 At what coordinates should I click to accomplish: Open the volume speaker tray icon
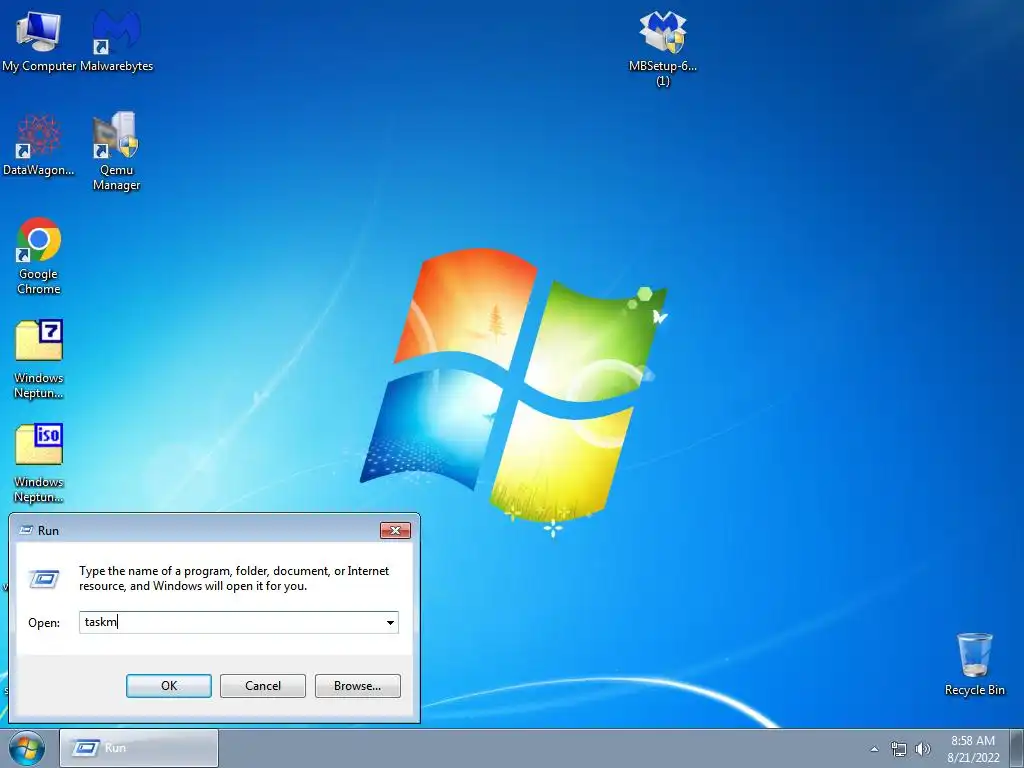(923, 749)
